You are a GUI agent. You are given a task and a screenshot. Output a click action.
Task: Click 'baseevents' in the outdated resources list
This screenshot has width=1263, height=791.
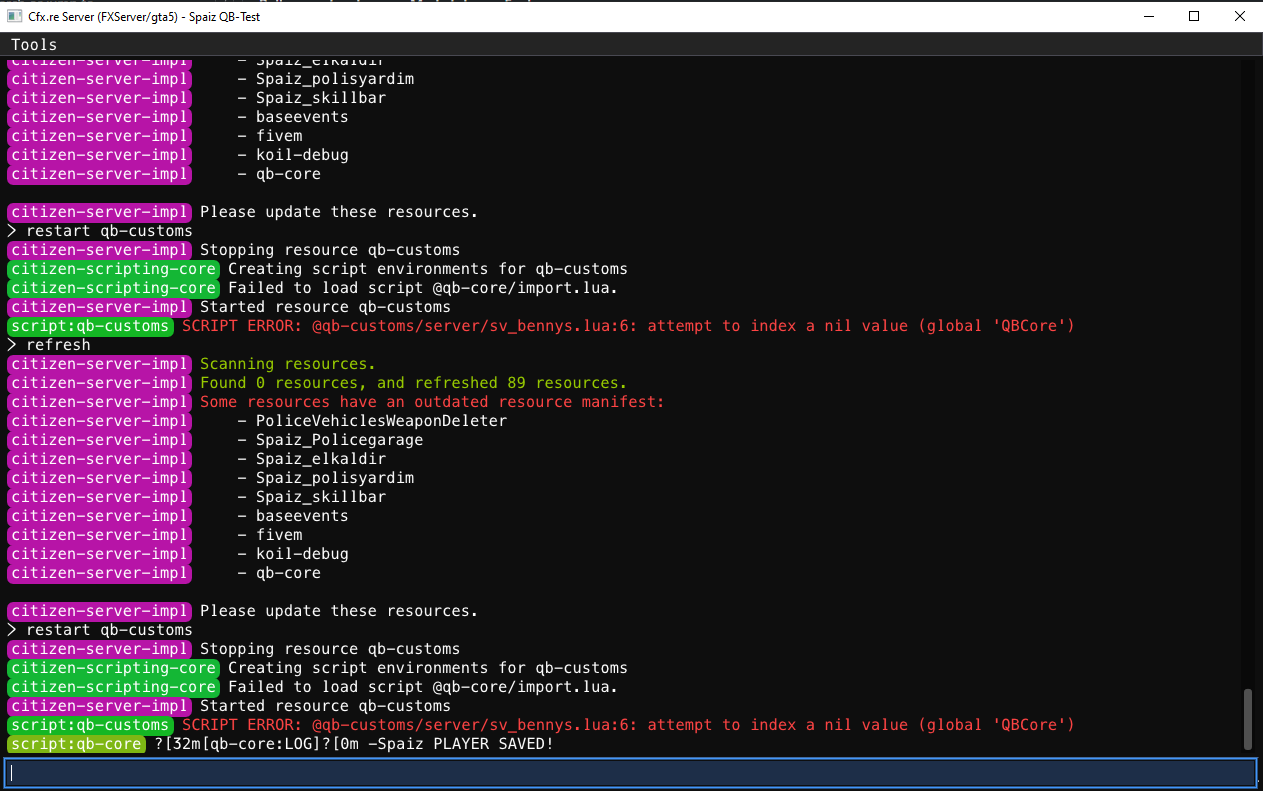click(302, 515)
